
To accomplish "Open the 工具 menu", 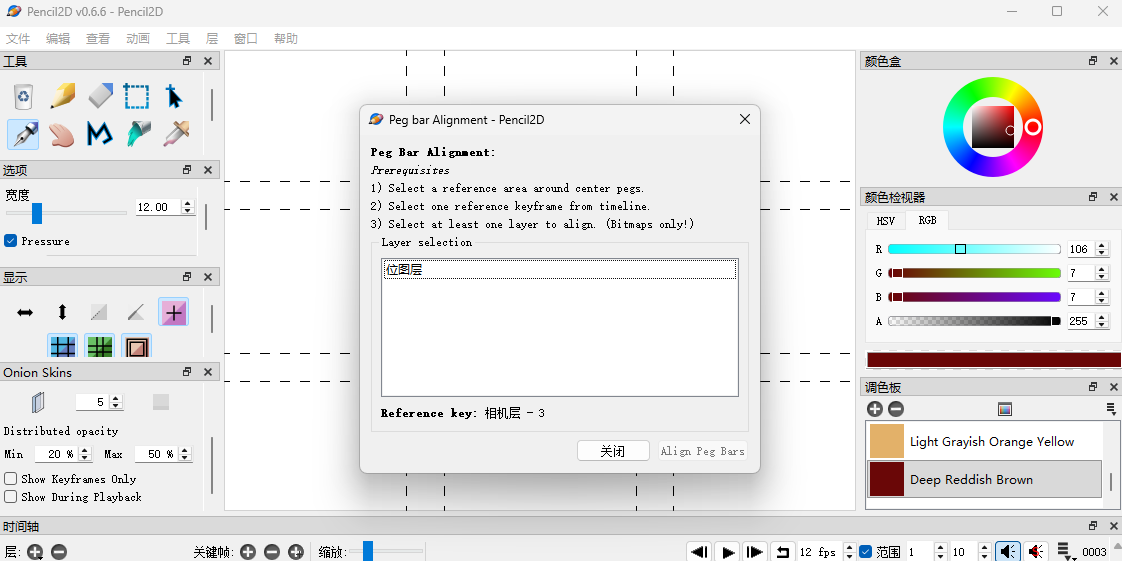I will (x=178, y=39).
